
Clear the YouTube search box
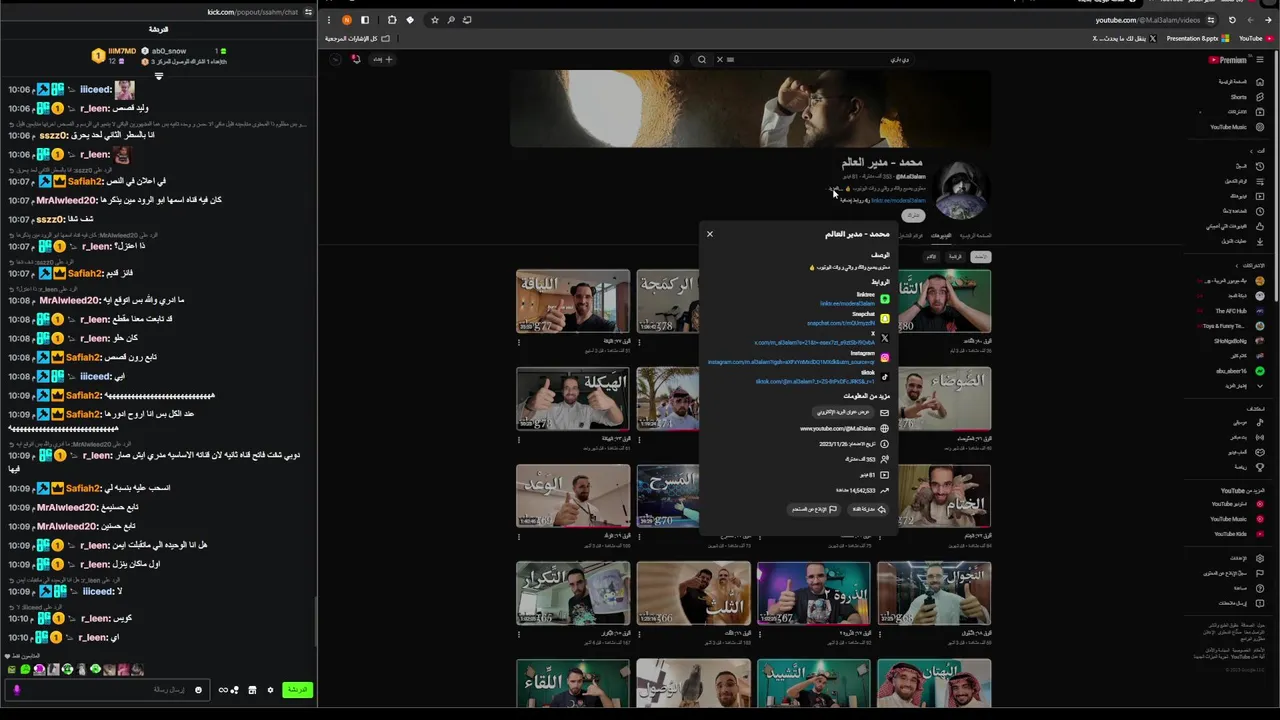click(x=719, y=59)
